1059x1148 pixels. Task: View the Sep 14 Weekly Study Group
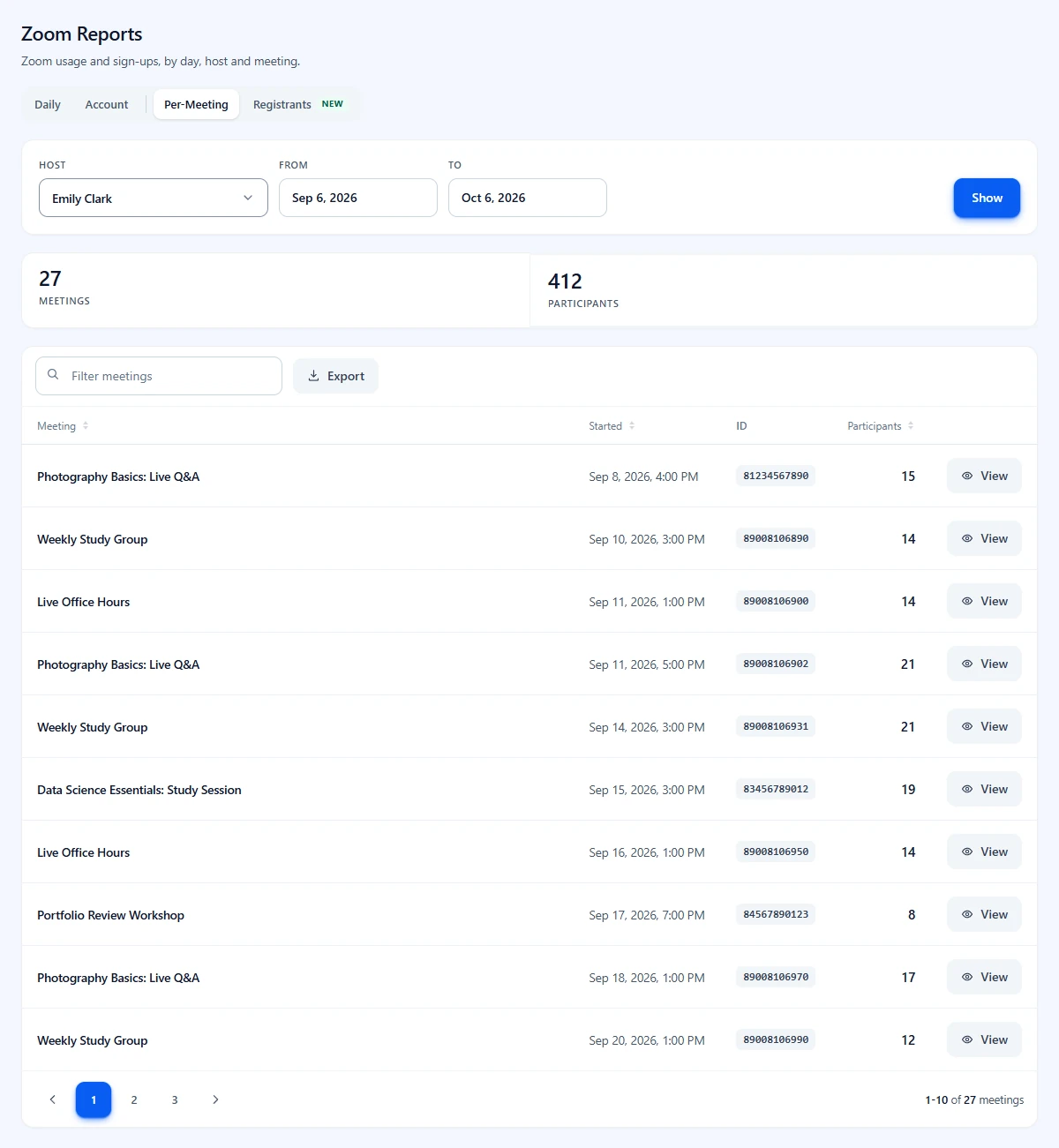[x=984, y=726]
